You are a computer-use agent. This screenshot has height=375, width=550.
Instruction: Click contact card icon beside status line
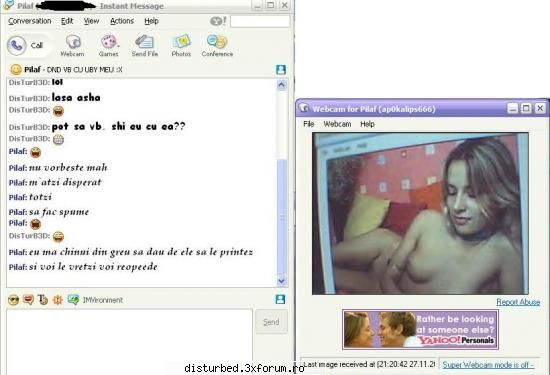click(x=281, y=69)
